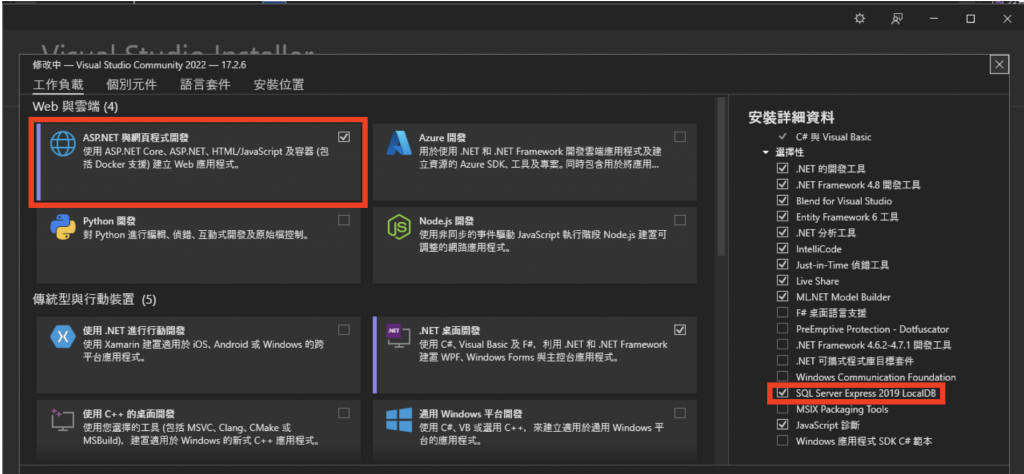Viewport: 1024px width, 474px height.
Task: Toggle Just-in-Time debugger checkbox
Action: point(782,265)
